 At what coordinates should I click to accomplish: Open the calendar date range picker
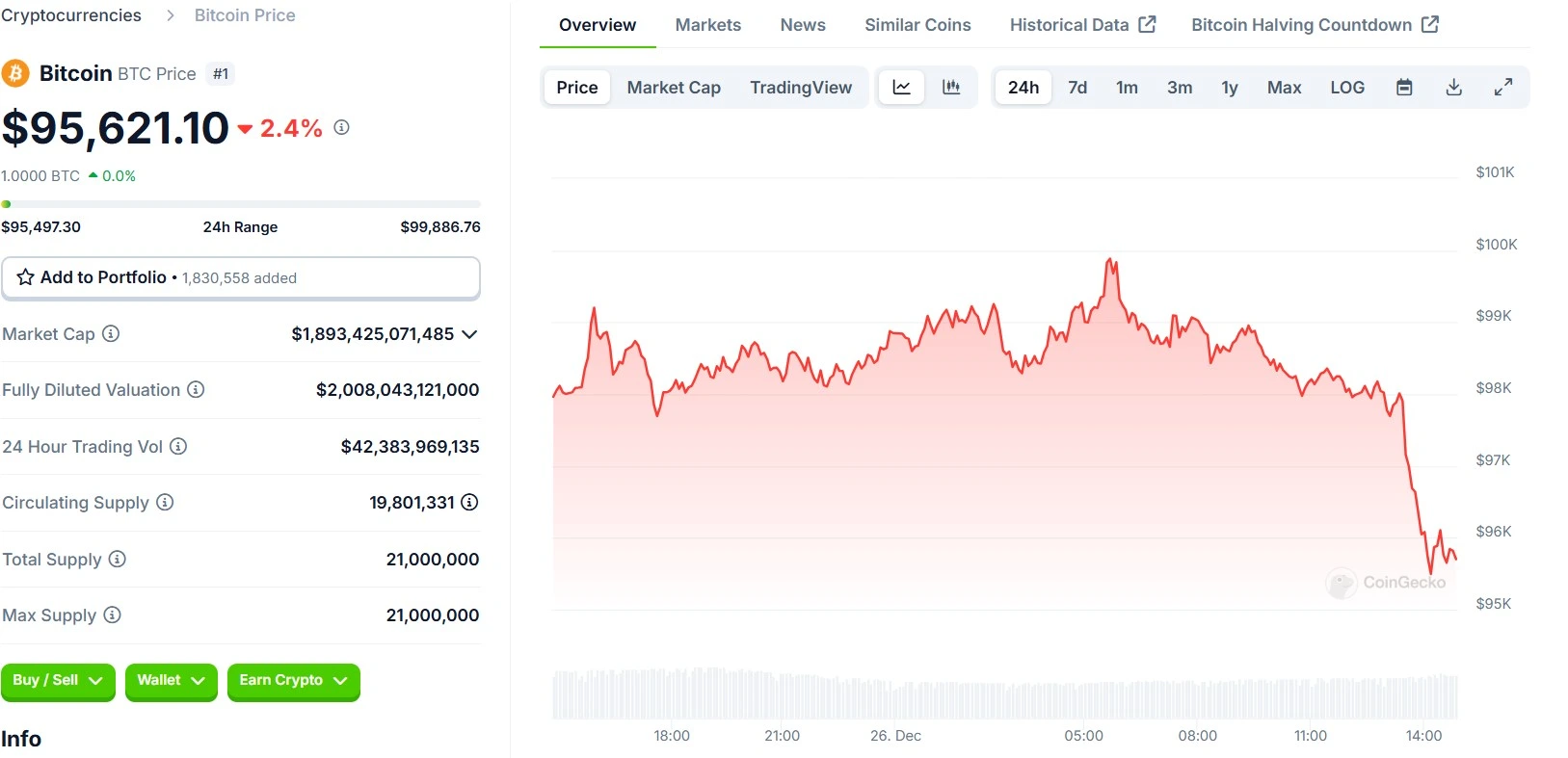(1404, 88)
